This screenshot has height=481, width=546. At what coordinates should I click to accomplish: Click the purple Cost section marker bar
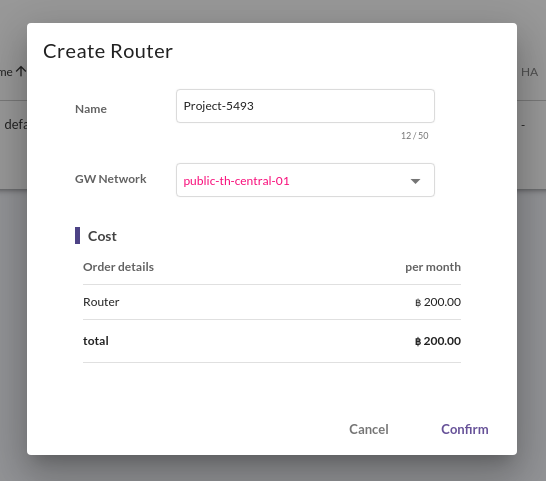point(77,235)
